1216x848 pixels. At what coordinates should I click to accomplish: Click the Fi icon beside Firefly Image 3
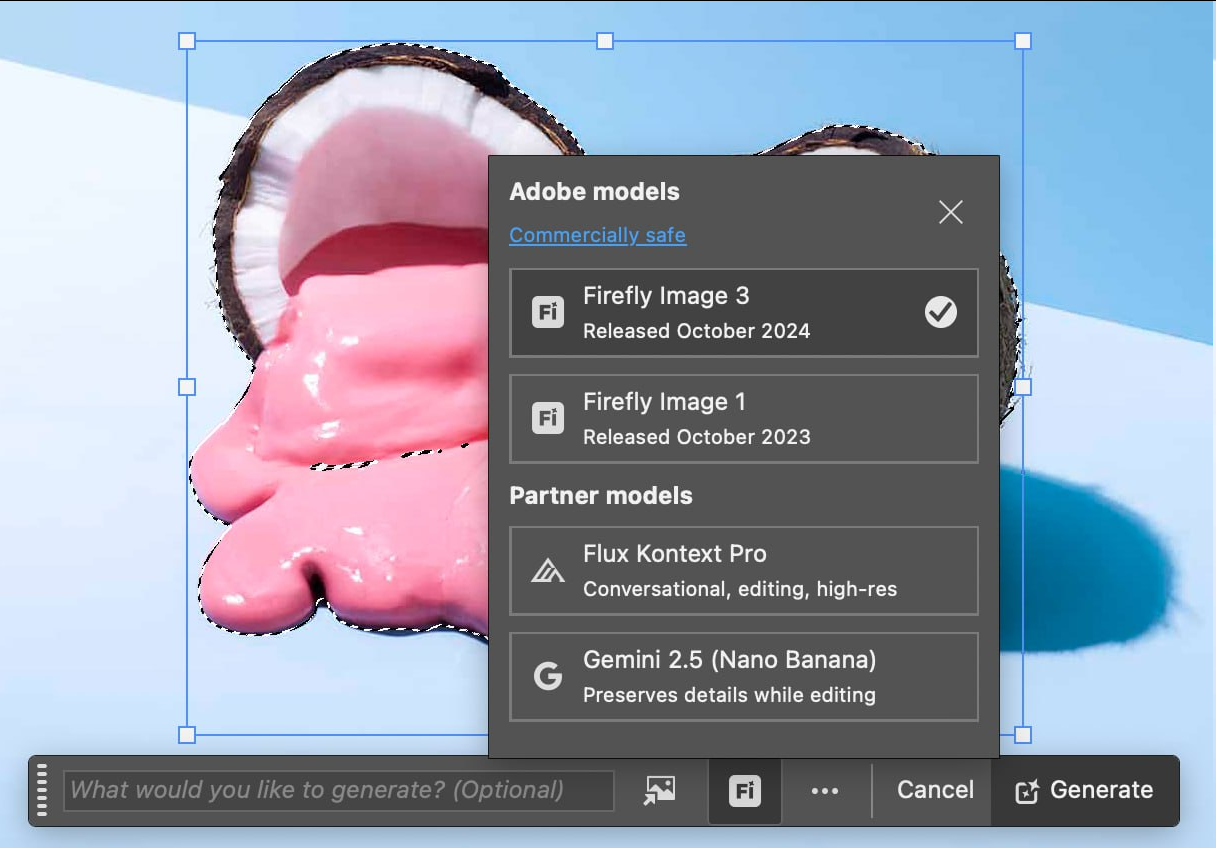[547, 312]
